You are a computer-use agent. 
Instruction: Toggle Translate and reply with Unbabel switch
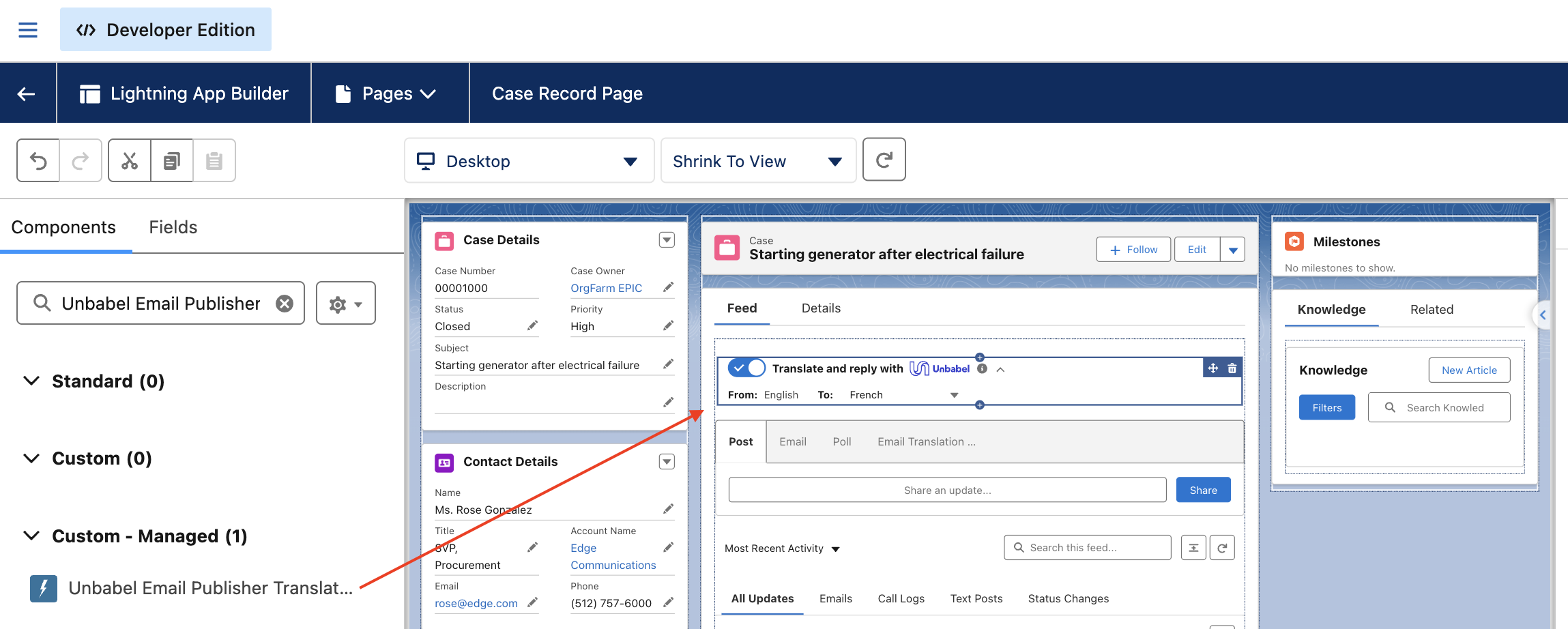pyautogui.click(x=746, y=368)
